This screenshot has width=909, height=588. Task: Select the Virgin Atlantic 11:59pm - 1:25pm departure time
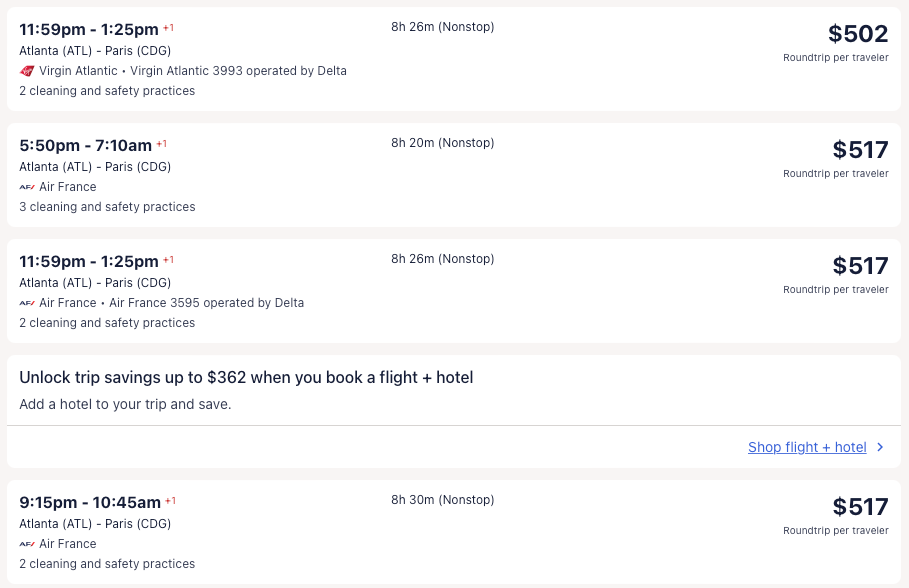tap(89, 30)
